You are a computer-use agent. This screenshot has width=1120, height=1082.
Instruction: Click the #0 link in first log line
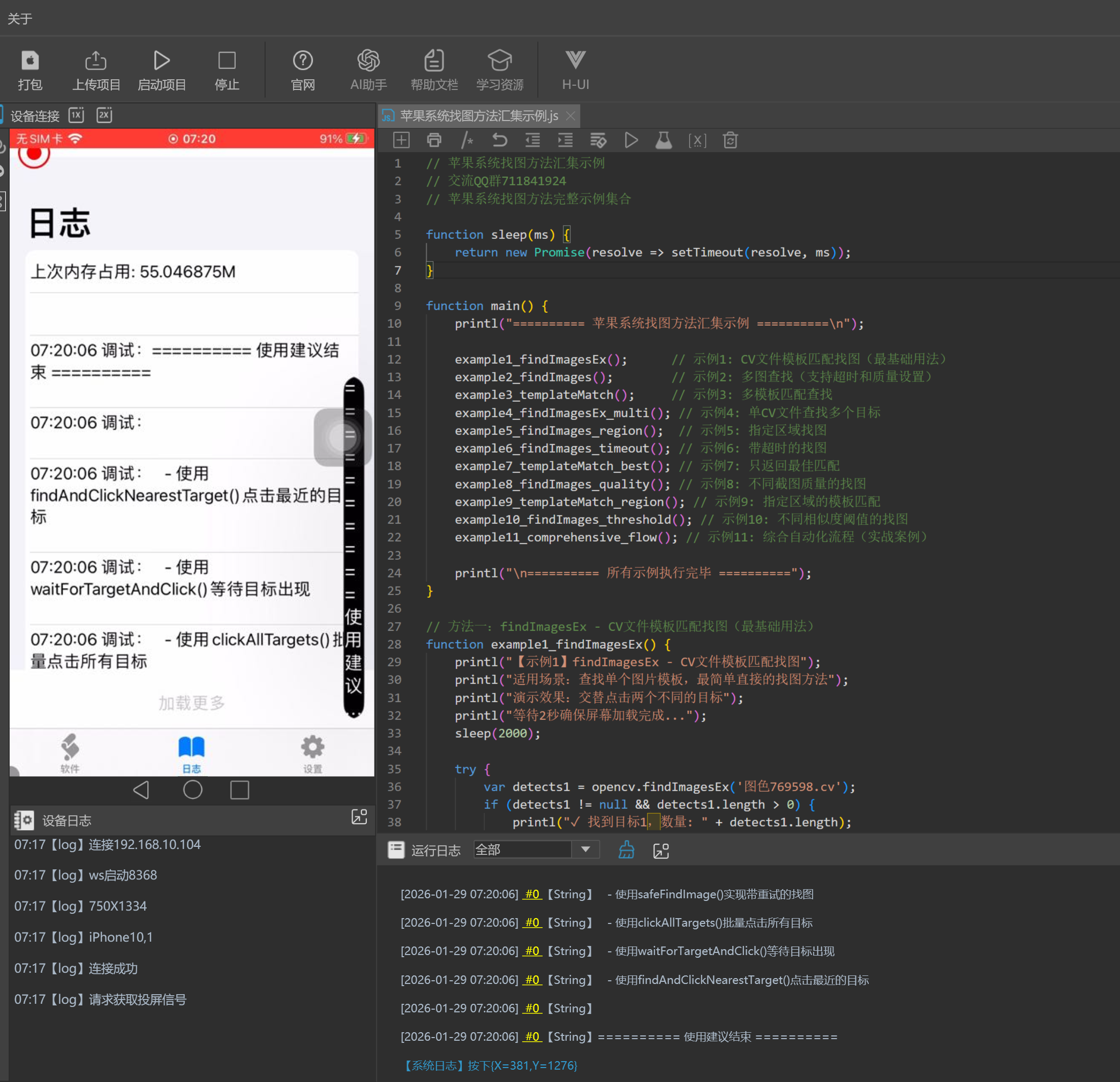coord(532,894)
